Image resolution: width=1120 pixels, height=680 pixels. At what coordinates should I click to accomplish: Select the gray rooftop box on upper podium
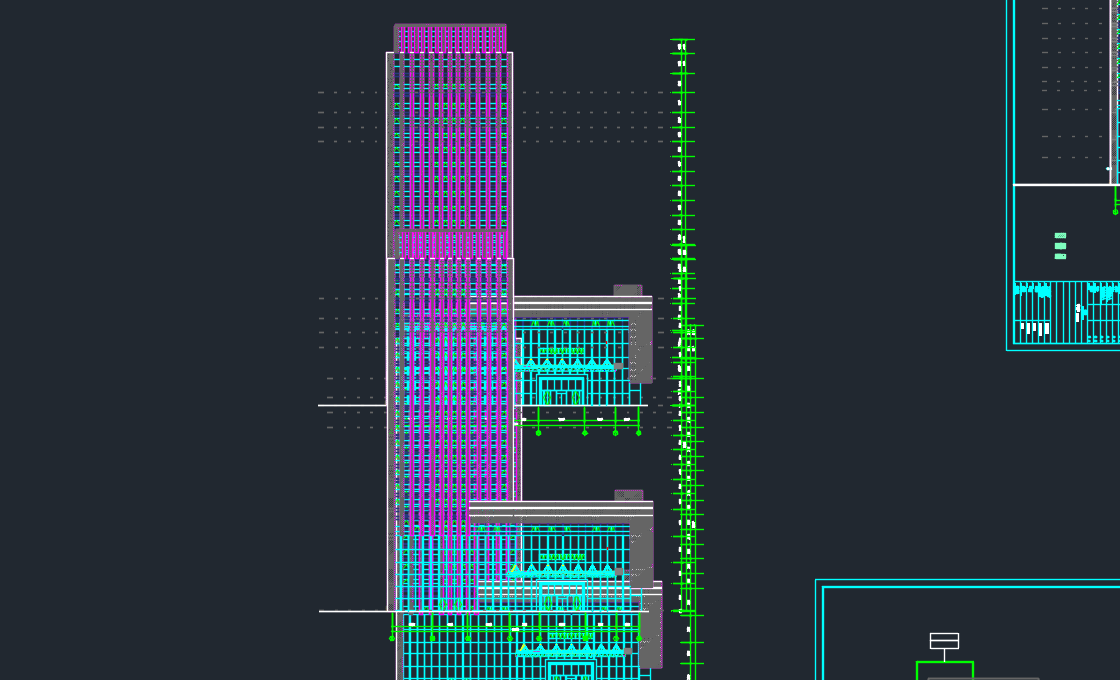coord(628,290)
